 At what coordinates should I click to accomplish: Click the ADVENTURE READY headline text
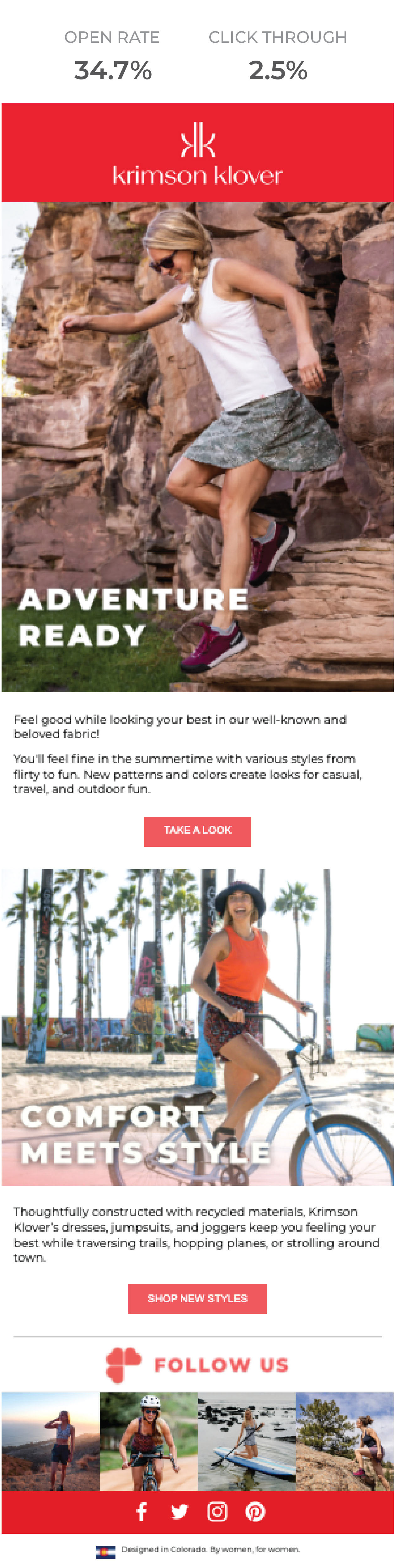click(x=134, y=617)
